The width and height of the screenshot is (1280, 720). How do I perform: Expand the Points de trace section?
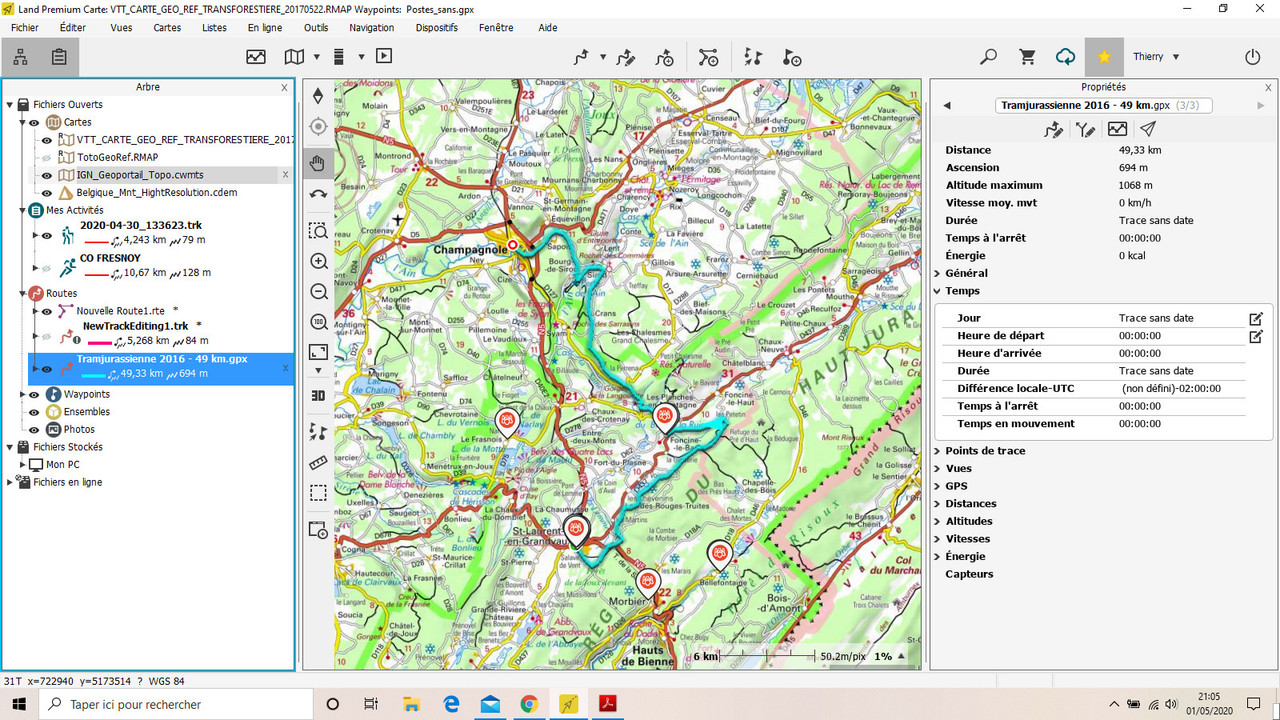pos(937,451)
